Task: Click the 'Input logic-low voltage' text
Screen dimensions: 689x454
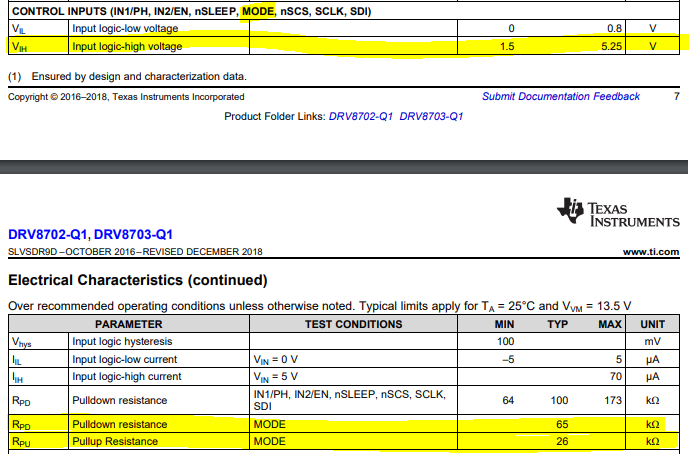Action: [125, 29]
